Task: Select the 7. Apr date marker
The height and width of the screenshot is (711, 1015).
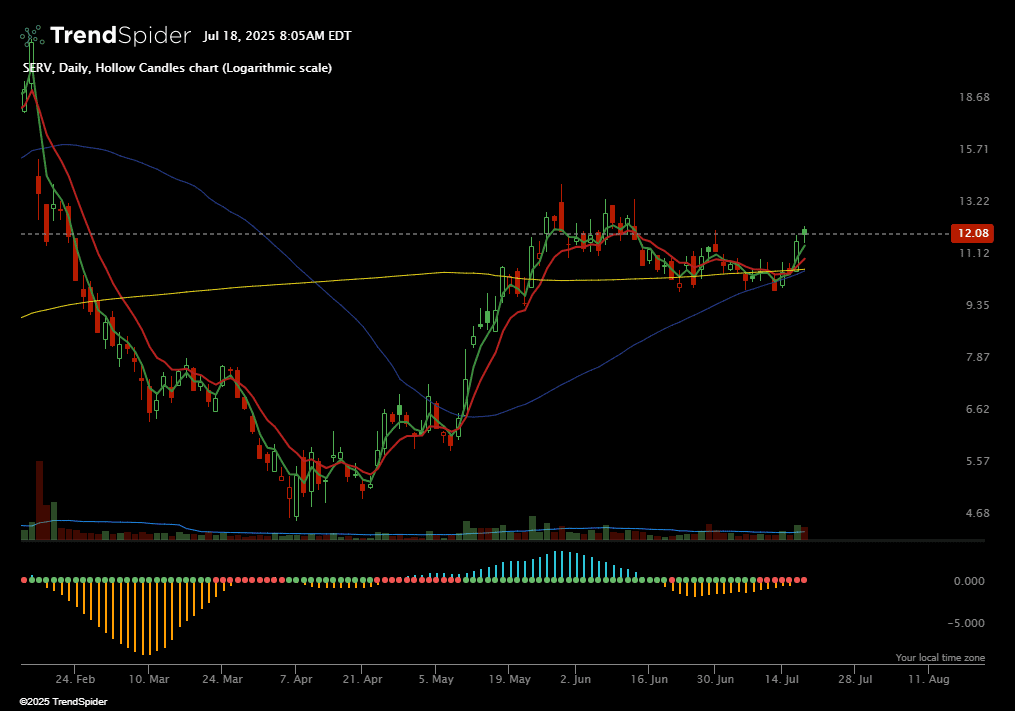Action: pos(297,678)
